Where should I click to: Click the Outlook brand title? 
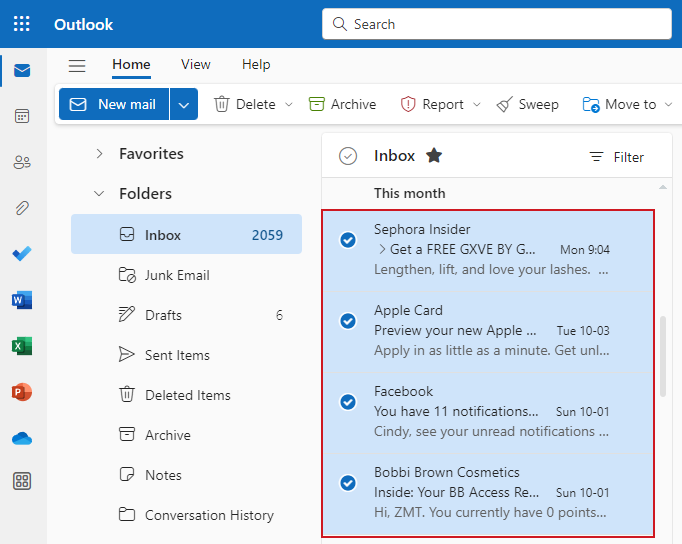coord(84,24)
